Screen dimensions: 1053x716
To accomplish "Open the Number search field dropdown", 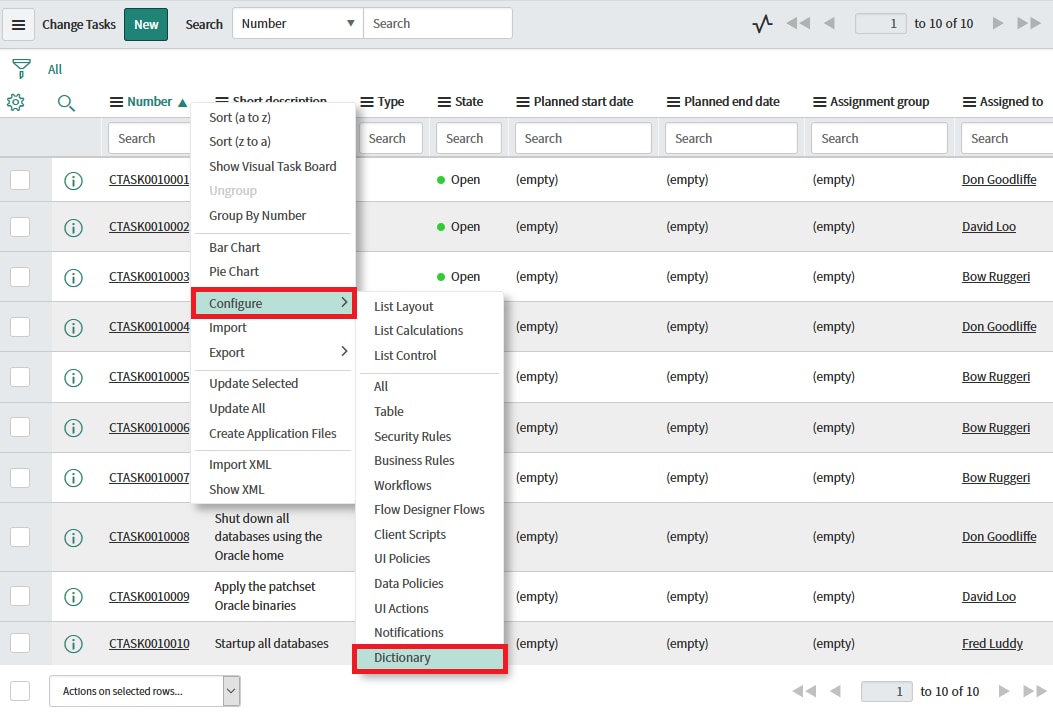I will point(296,23).
